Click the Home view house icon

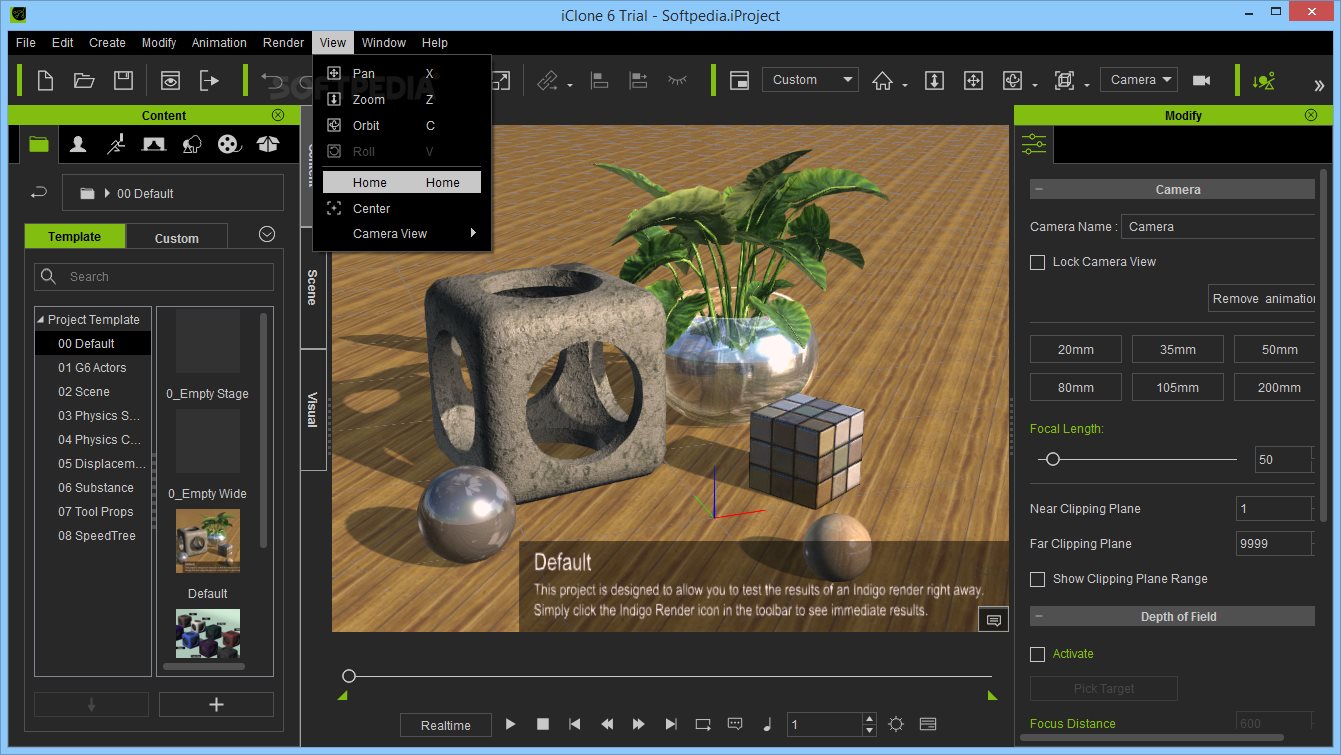882,80
